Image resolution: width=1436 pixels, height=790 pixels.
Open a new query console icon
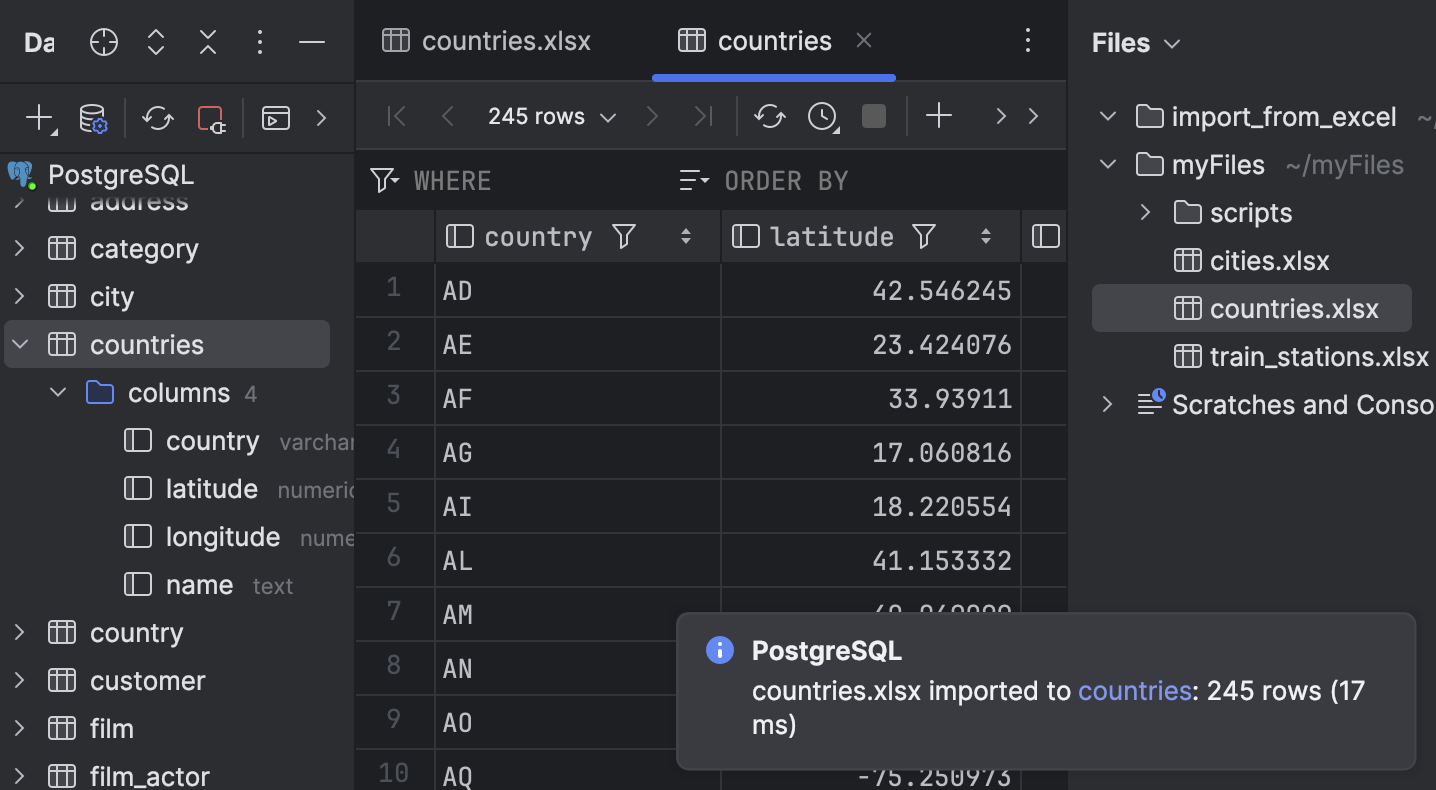(275, 119)
